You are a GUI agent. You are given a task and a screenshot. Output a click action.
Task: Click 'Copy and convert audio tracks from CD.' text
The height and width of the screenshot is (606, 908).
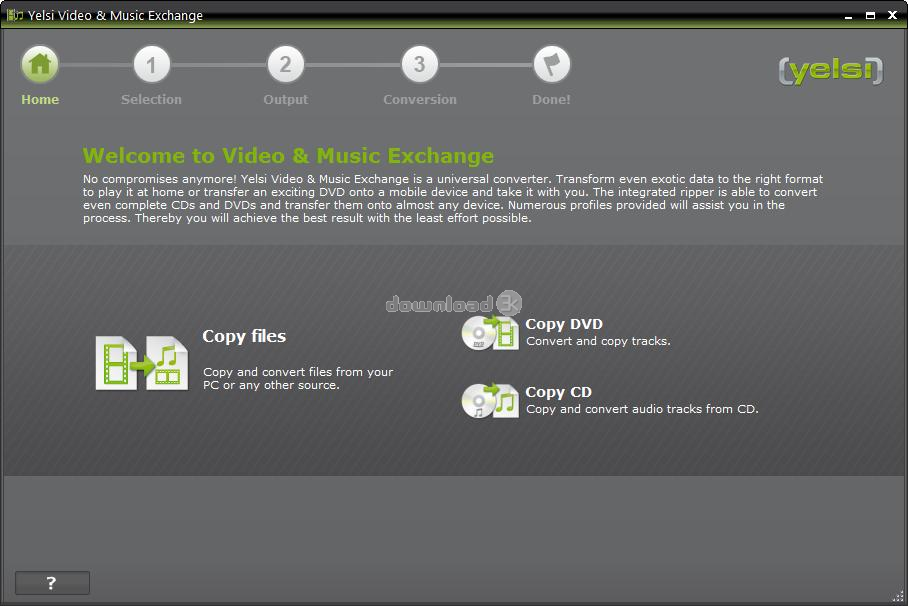pos(642,409)
